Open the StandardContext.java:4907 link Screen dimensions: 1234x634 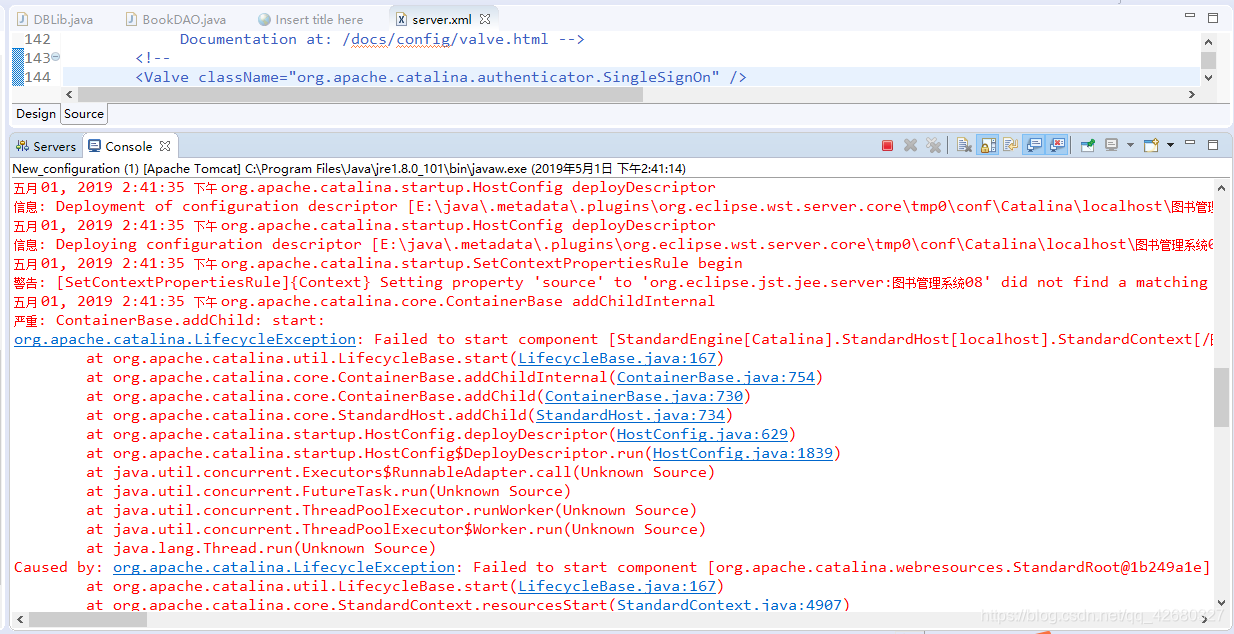pyautogui.click(x=730, y=605)
